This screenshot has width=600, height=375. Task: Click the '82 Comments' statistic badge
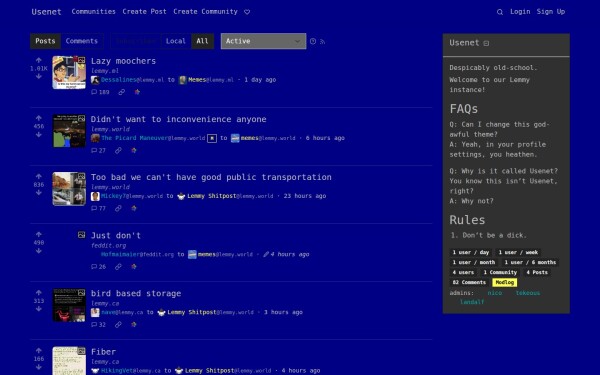(x=469, y=282)
